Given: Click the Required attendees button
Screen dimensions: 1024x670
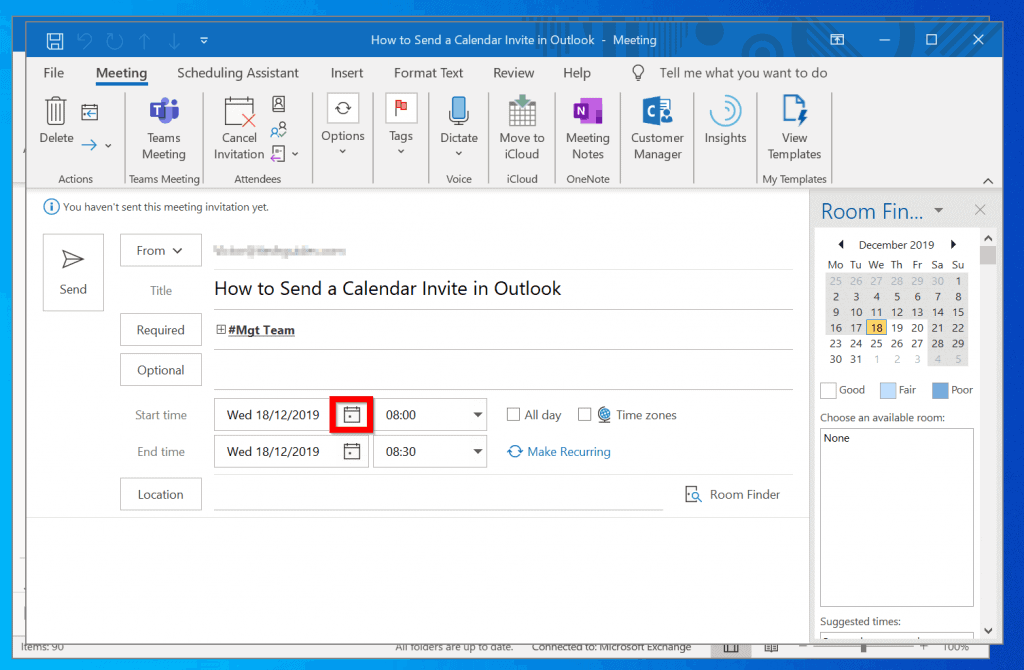Looking at the screenshot, I should 161,330.
